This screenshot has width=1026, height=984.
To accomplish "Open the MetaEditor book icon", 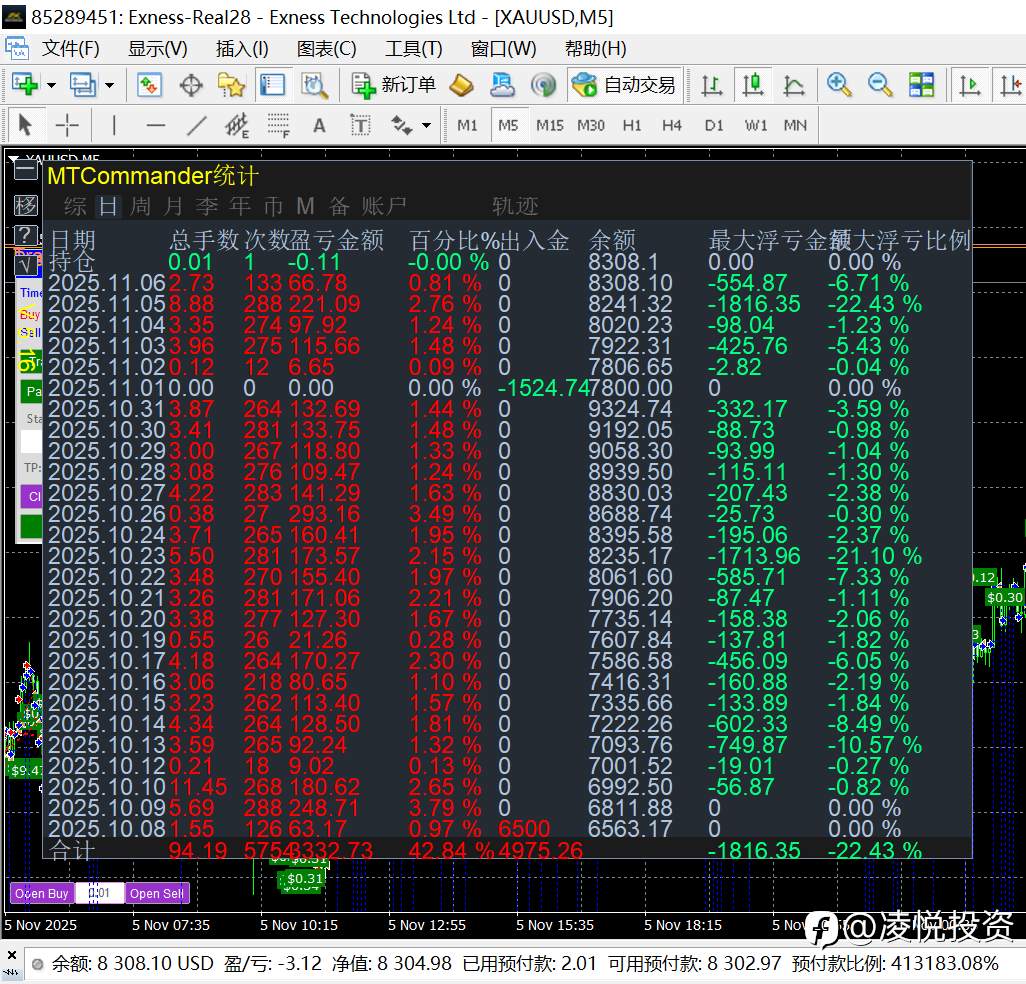I will coord(461,85).
